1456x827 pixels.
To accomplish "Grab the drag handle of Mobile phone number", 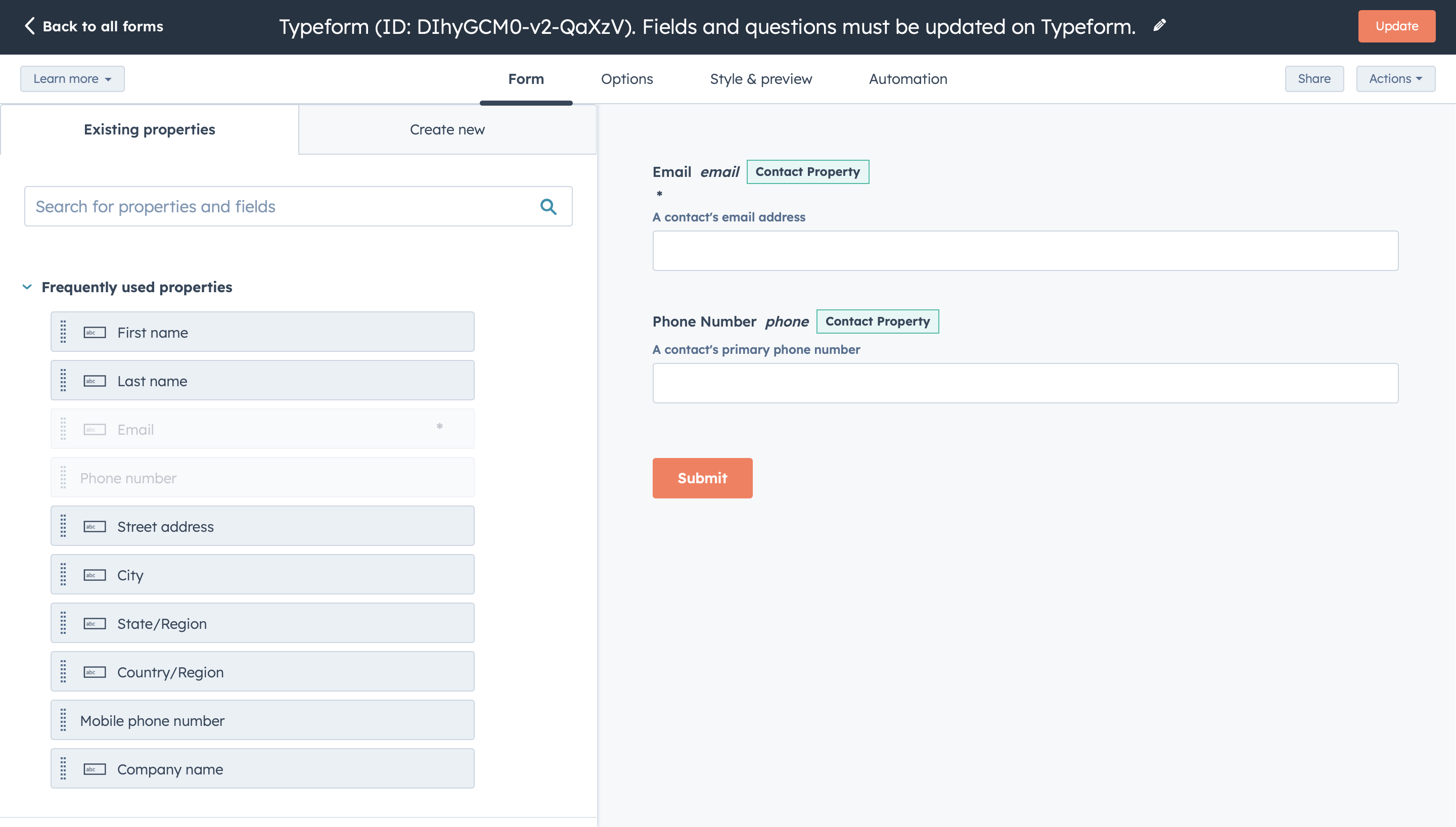I will point(63,720).
